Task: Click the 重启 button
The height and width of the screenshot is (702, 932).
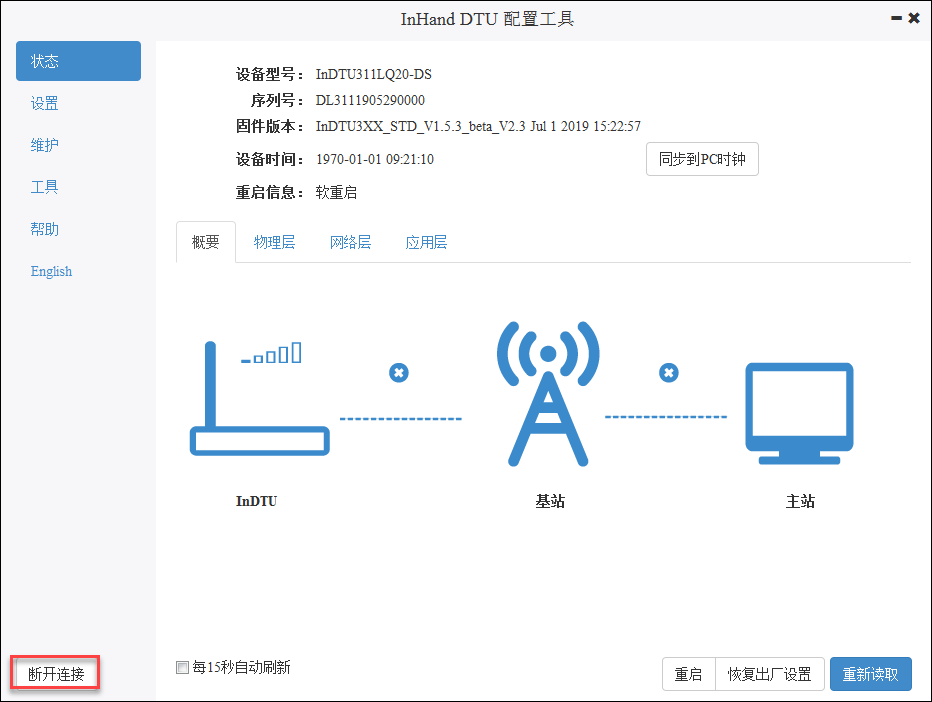Action: coord(688,674)
